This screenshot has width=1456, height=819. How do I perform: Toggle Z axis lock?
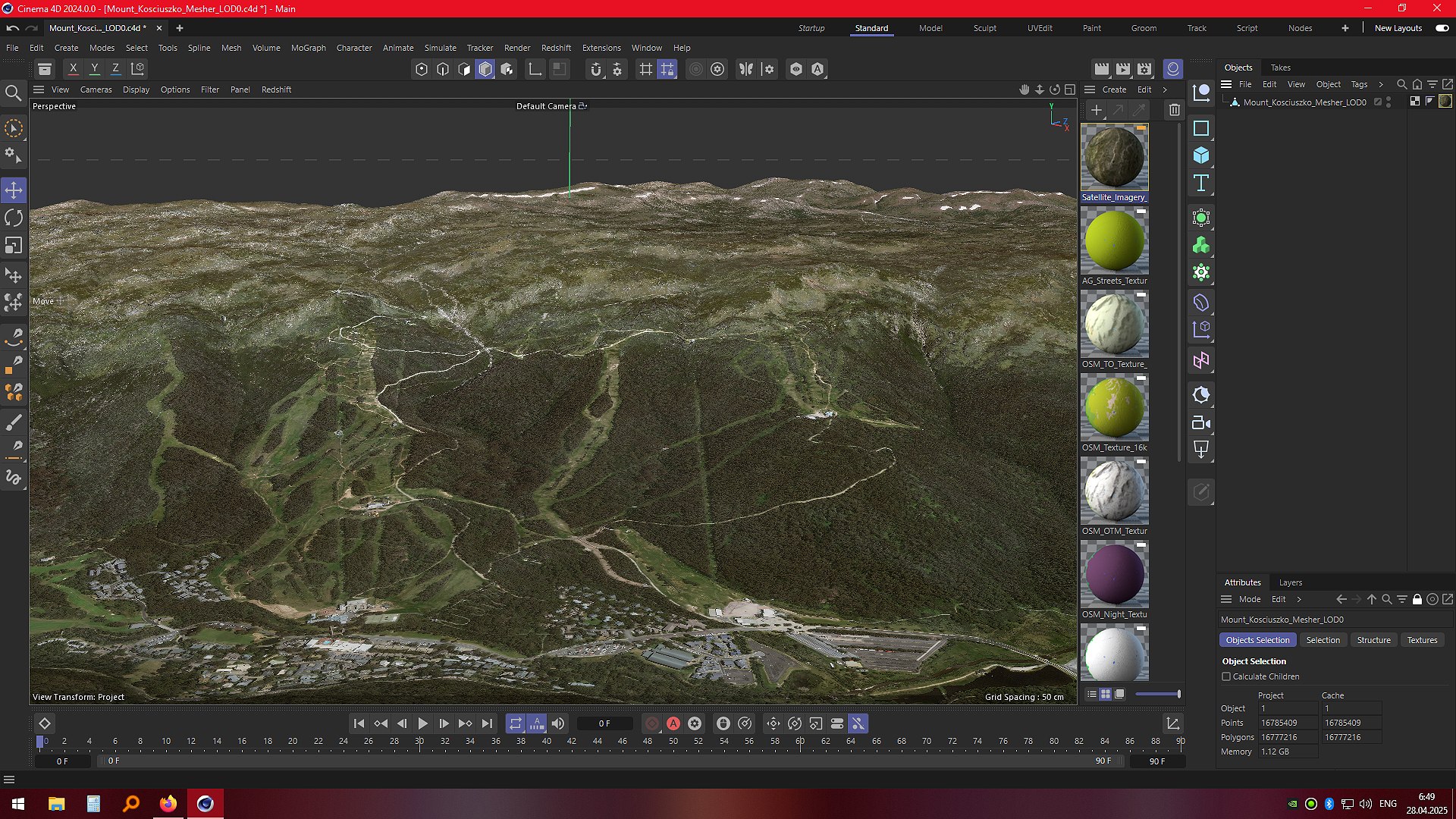116,69
